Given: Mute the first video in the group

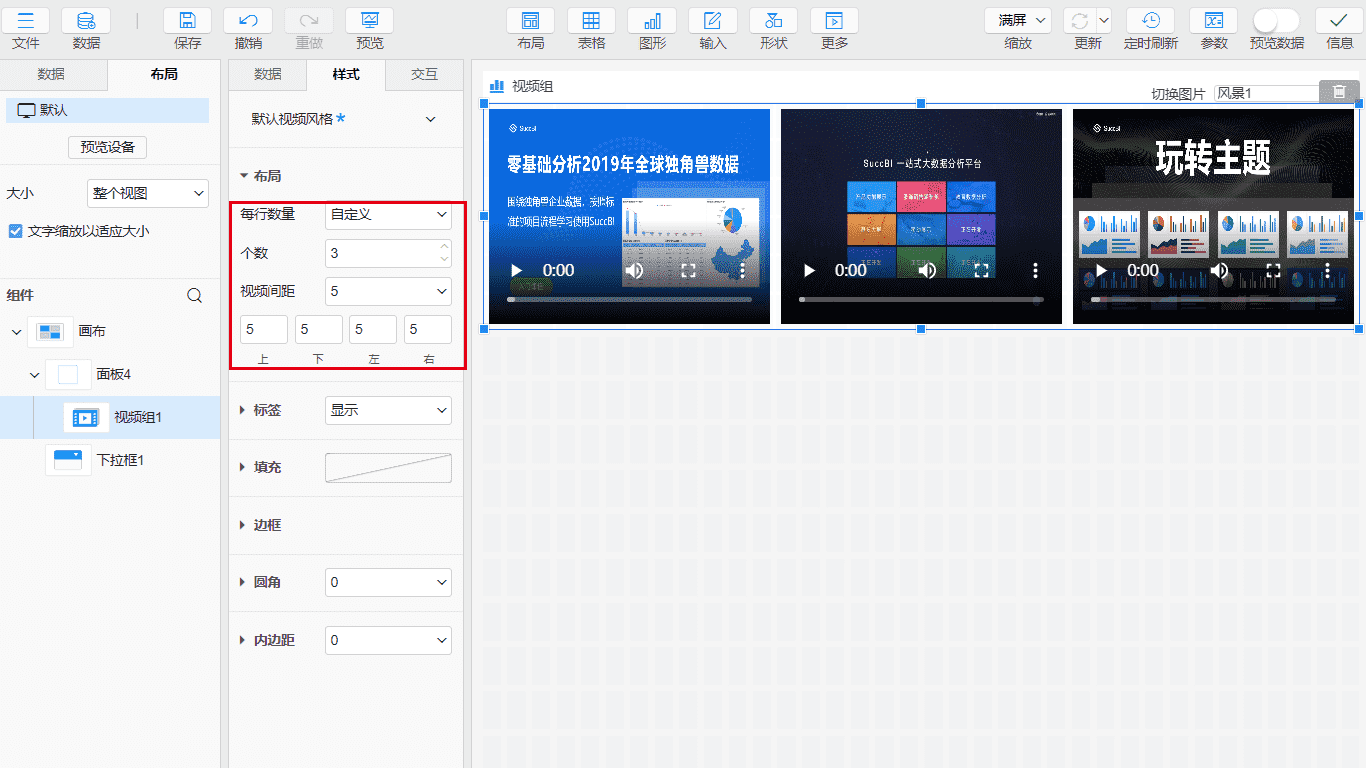Looking at the screenshot, I should (634, 270).
